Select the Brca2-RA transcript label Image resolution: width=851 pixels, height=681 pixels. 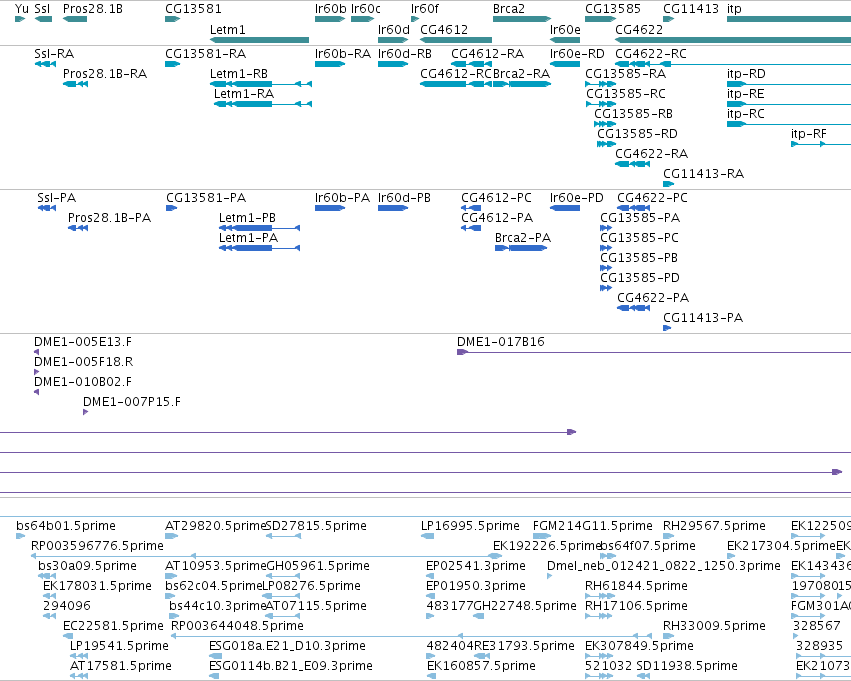[x=521, y=73]
